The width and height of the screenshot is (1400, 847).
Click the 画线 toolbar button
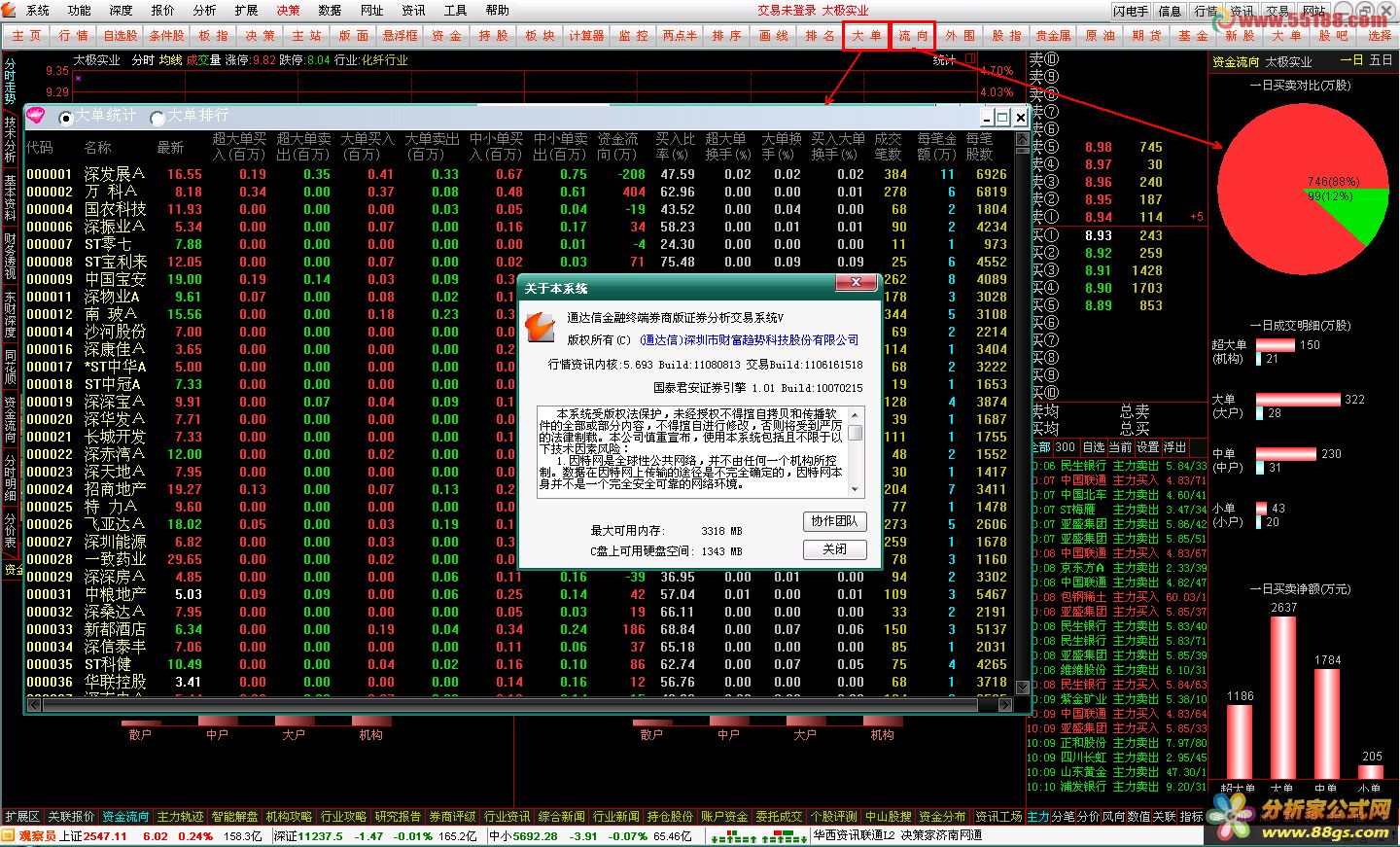pyautogui.click(x=773, y=36)
